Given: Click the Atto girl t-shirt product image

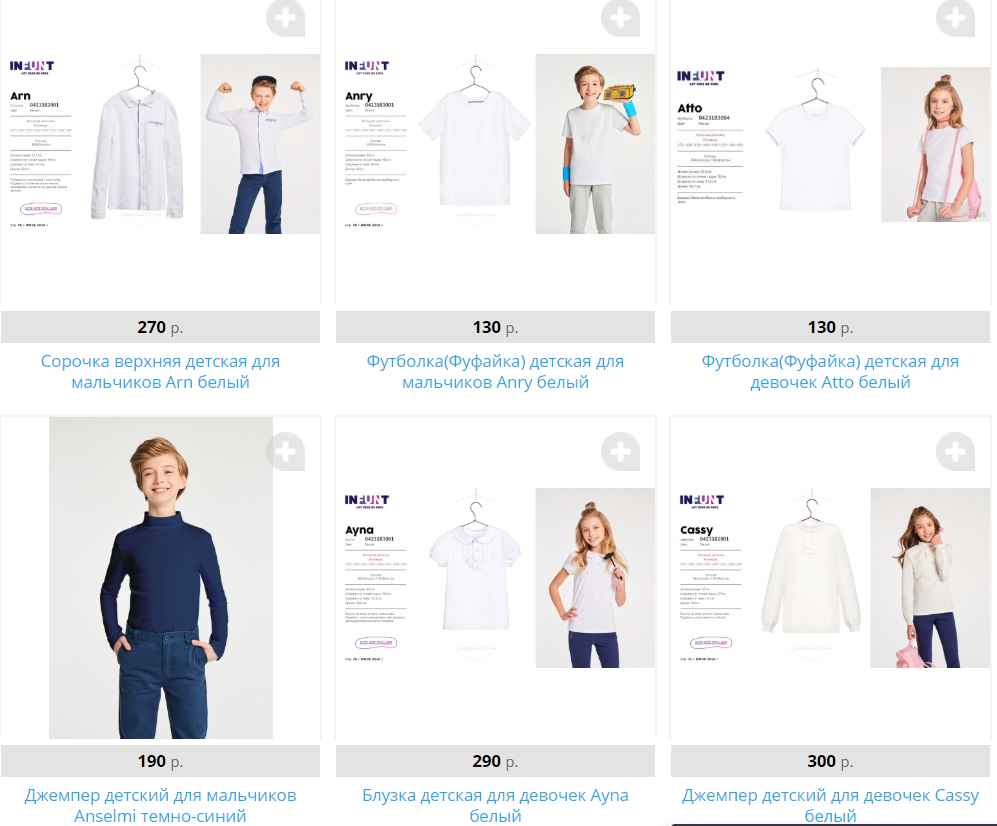Looking at the screenshot, I should tap(830, 144).
